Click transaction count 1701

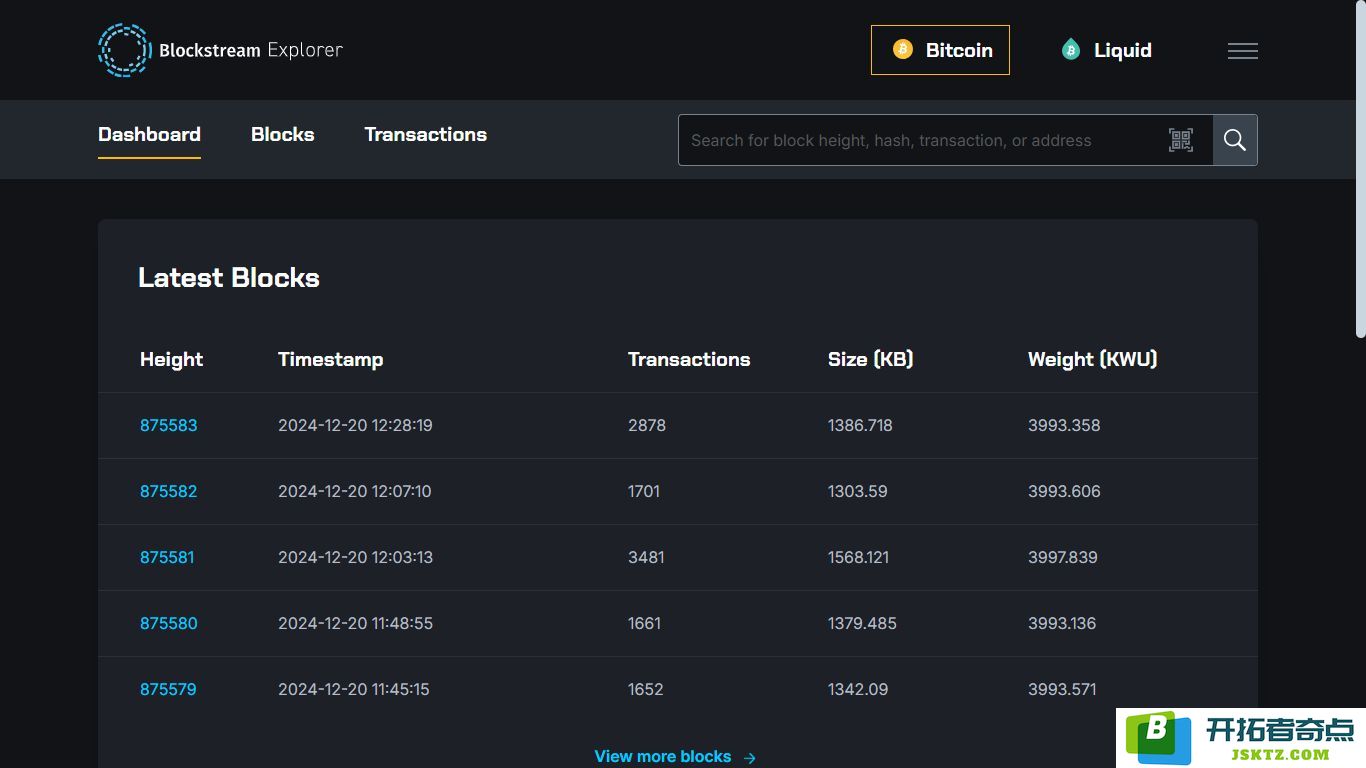[x=644, y=491]
